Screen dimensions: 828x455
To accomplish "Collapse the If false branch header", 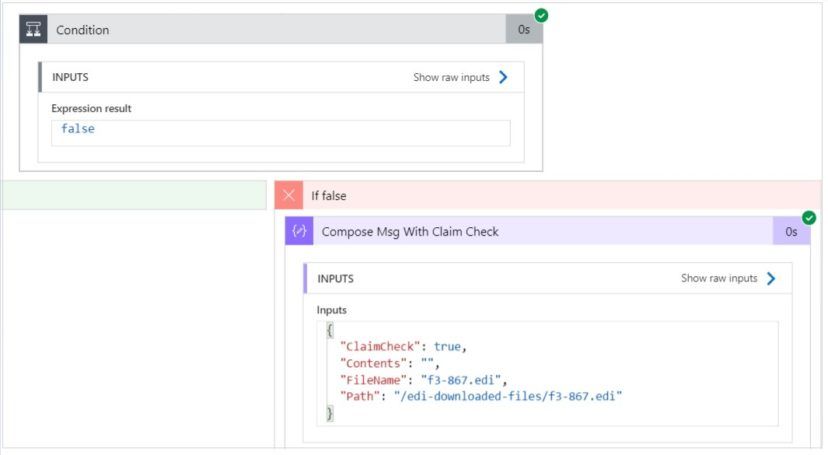I will pos(328,196).
